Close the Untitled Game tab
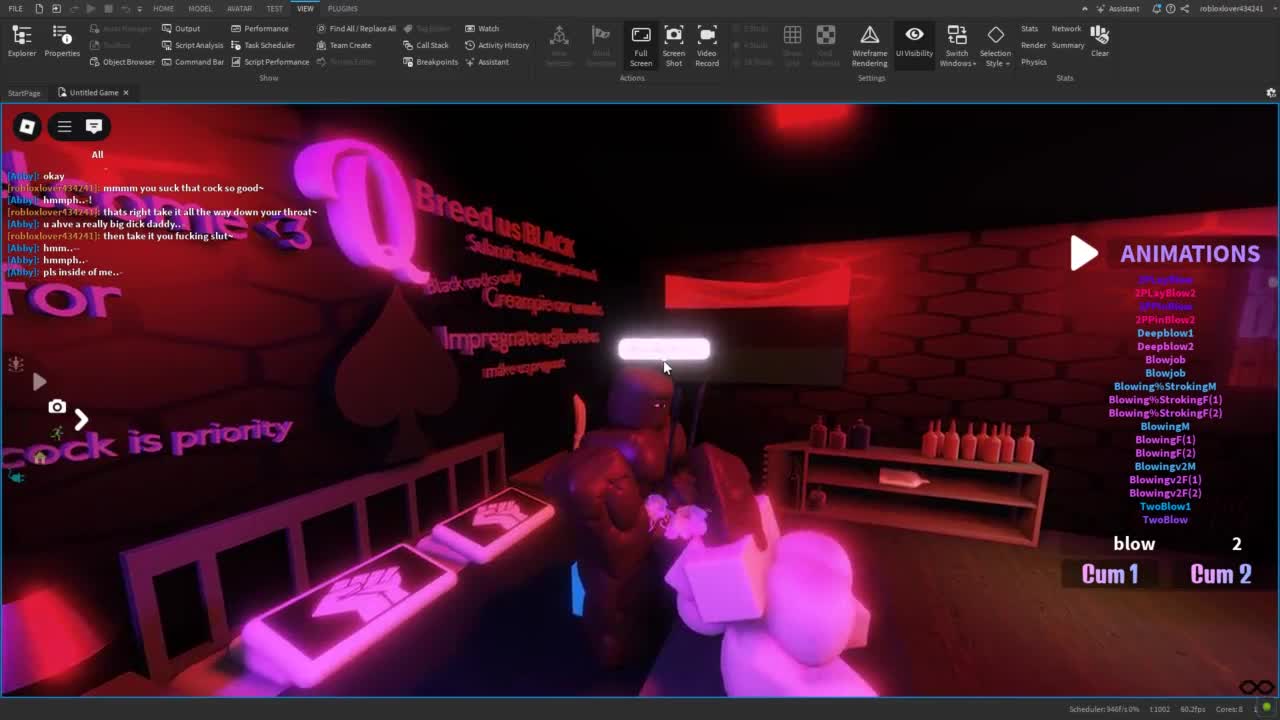This screenshot has height=720, width=1280. click(126, 93)
